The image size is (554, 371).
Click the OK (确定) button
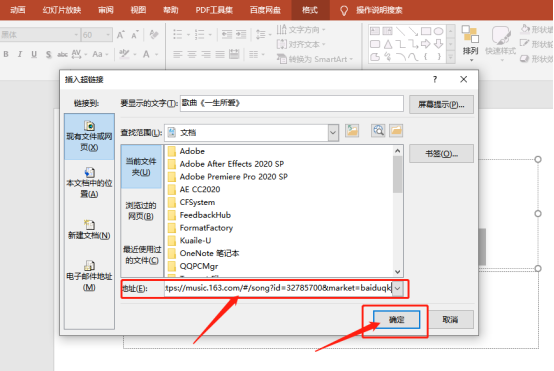click(396, 320)
